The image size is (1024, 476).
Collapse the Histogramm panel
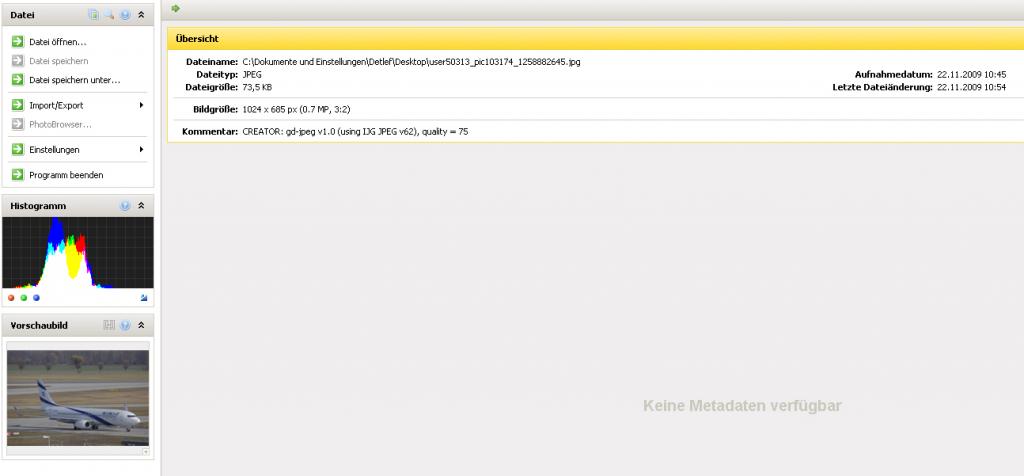pos(141,206)
